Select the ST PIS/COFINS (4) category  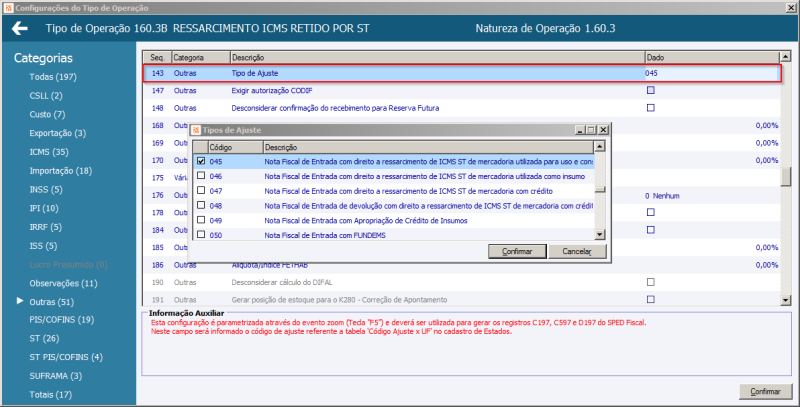click(x=66, y=358)
